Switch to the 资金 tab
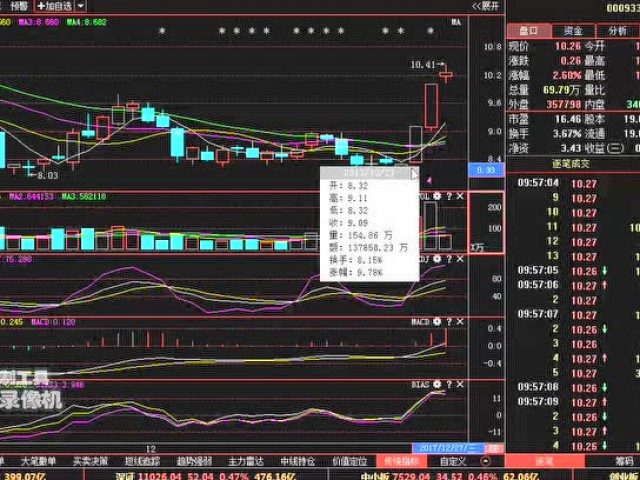Viewport: 640px width, 480px height. tap(573, 31)
